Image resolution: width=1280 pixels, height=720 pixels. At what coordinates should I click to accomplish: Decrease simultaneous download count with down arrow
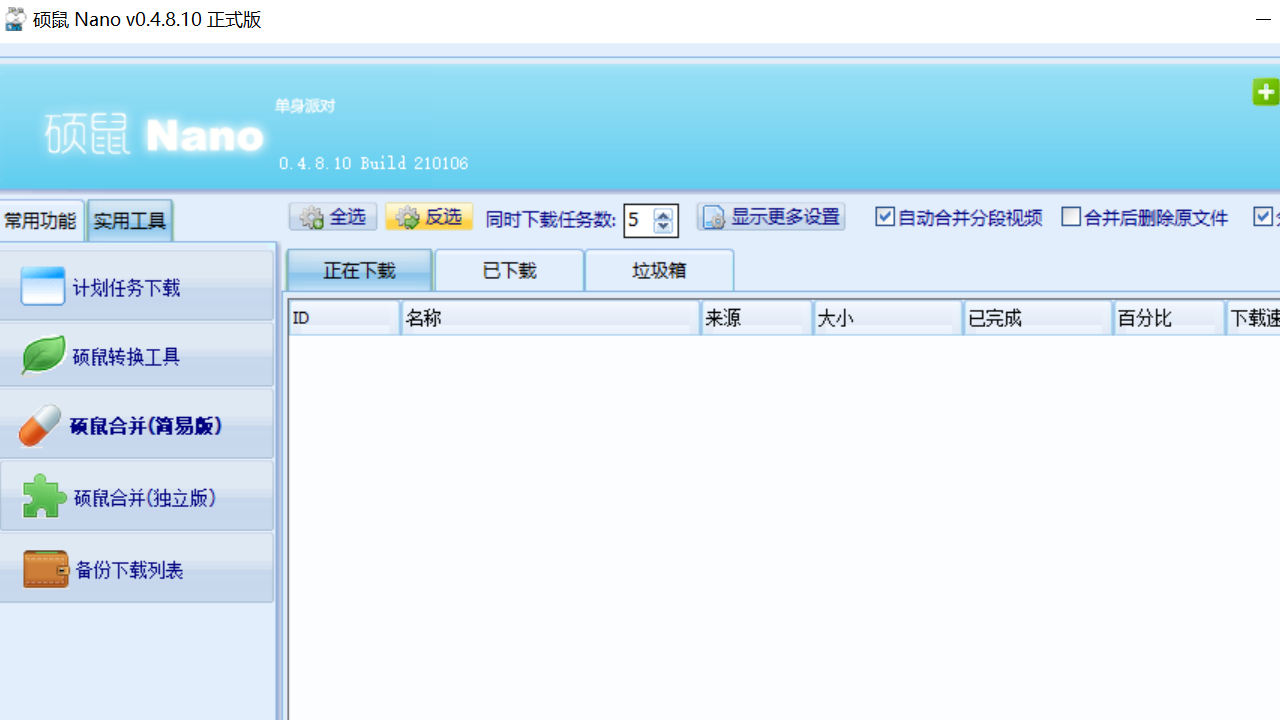(663, 227)
